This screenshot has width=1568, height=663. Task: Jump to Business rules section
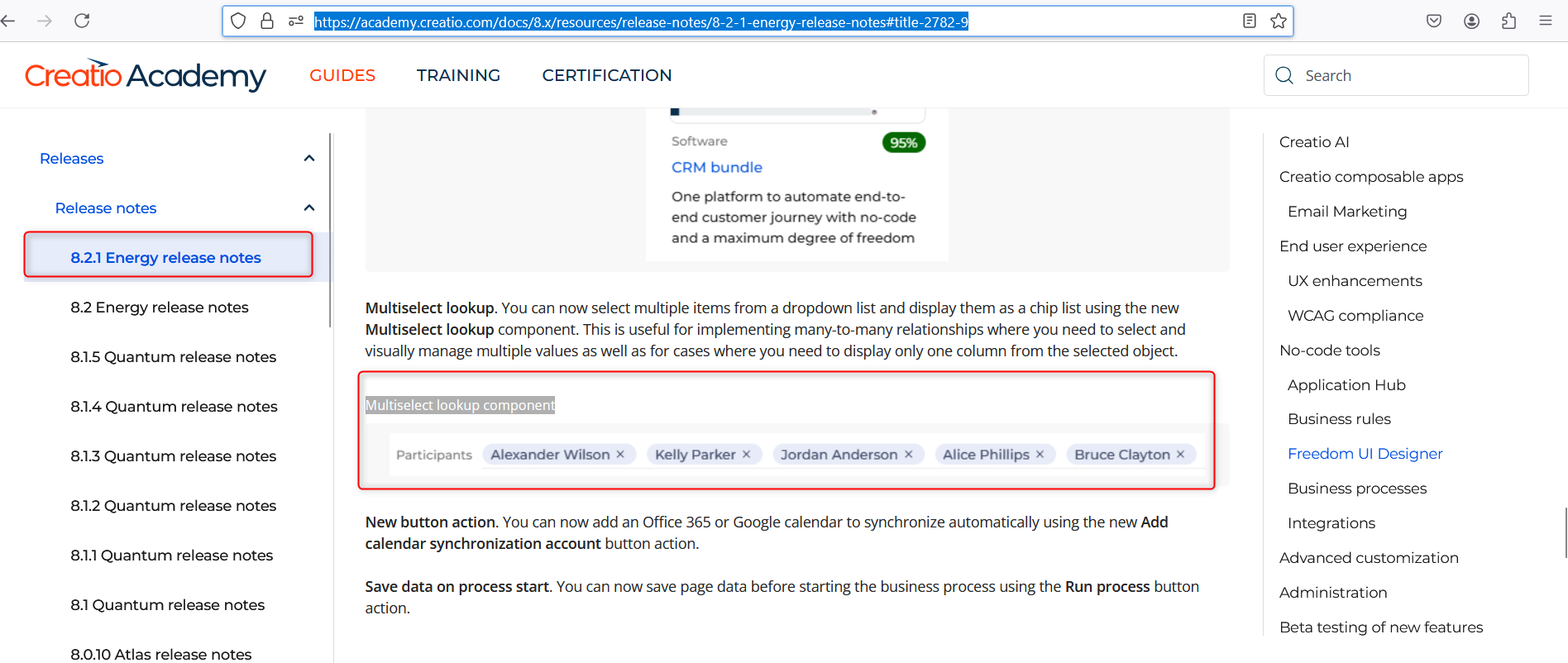click(1339, 418)
